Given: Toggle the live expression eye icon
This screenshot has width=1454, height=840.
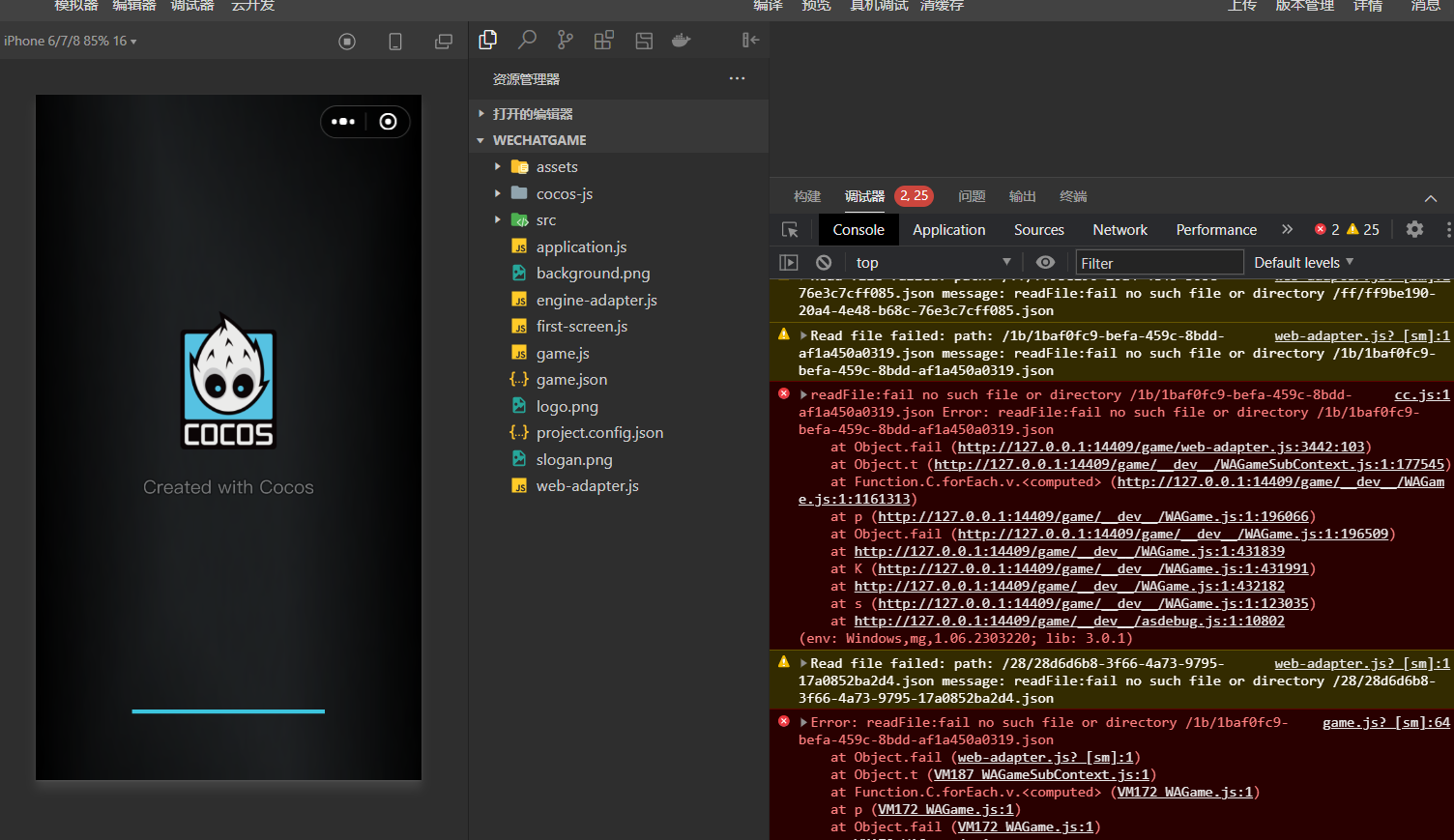Looking at the screenshot, I should click(x=1045, y=262).
